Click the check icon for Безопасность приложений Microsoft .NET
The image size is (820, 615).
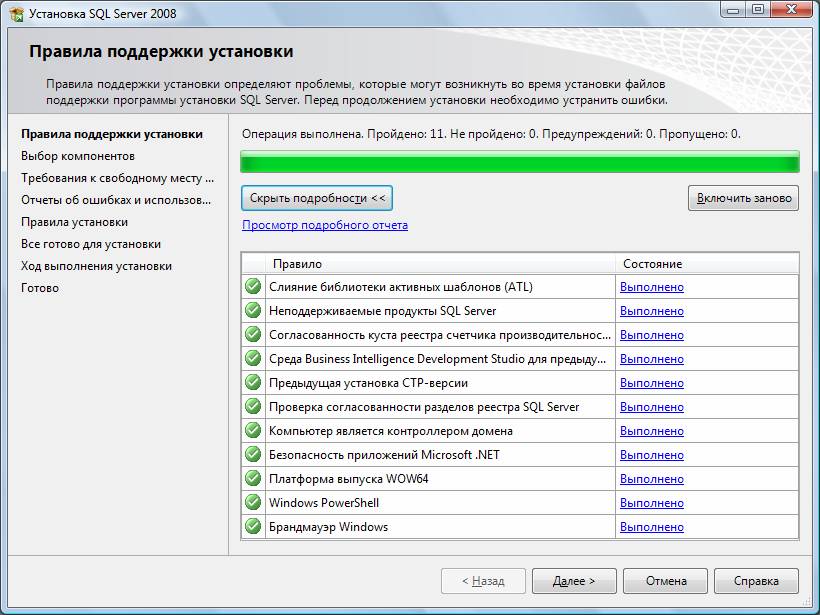coord(253,455)
